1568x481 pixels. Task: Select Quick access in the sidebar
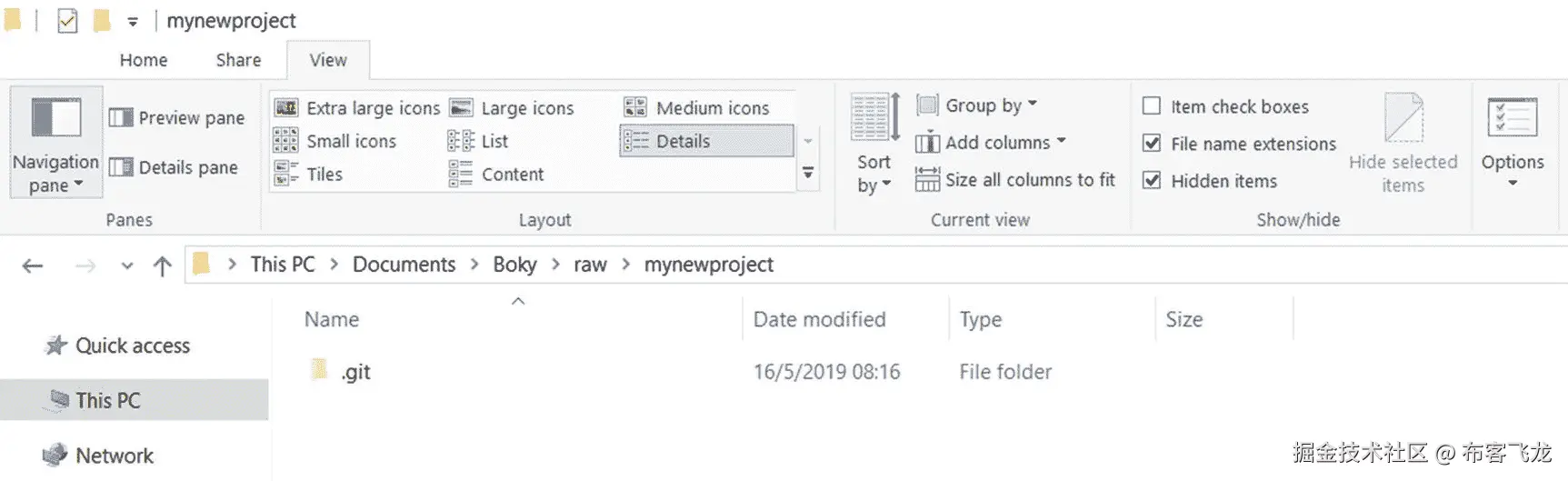click(132, 346)
